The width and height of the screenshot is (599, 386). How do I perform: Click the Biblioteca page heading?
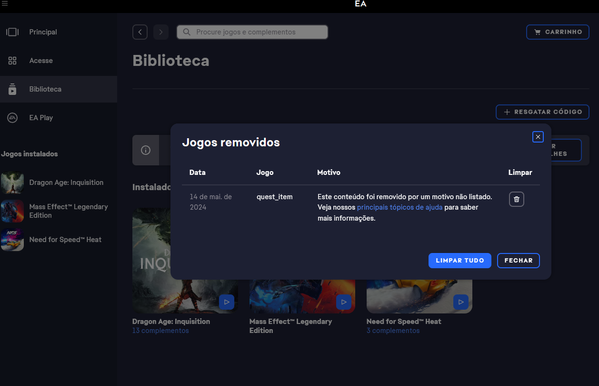(x=171, y=60)
